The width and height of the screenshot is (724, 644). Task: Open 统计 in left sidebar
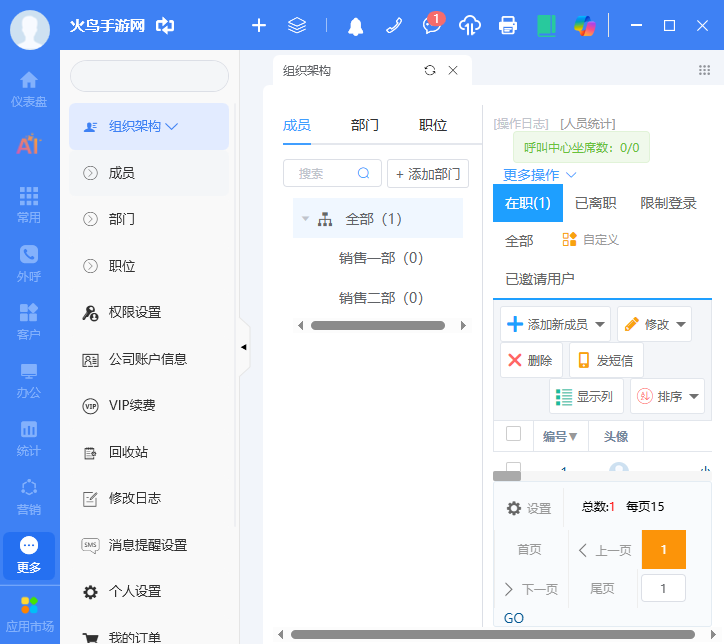[29, 439]
